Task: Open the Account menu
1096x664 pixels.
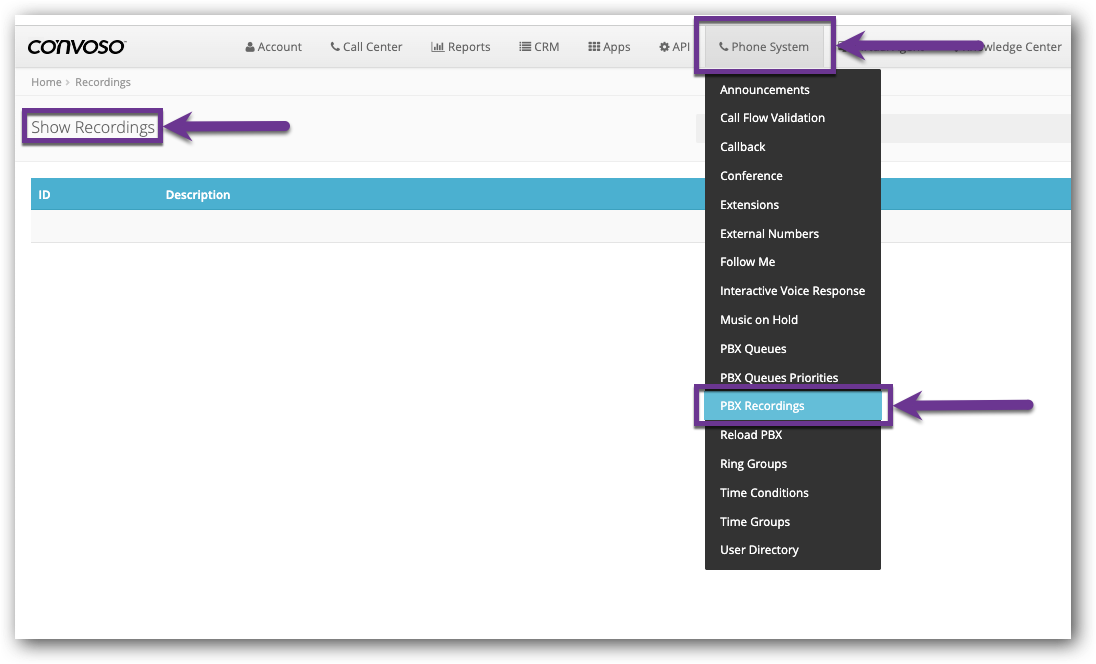Action: (273, 47)
